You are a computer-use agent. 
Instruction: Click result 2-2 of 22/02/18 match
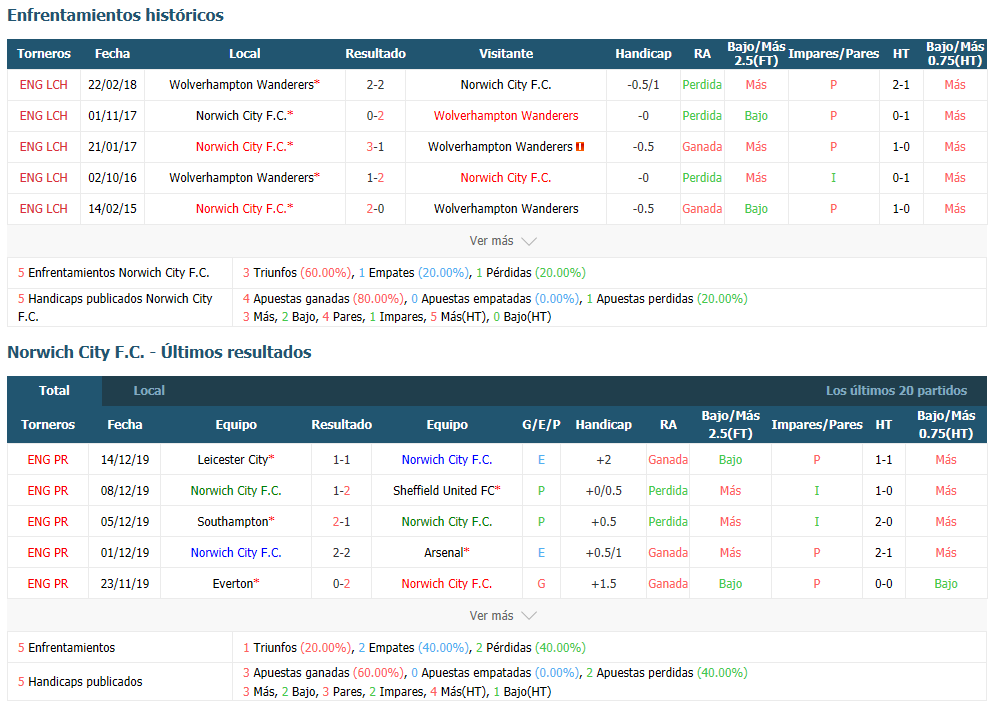375,85
